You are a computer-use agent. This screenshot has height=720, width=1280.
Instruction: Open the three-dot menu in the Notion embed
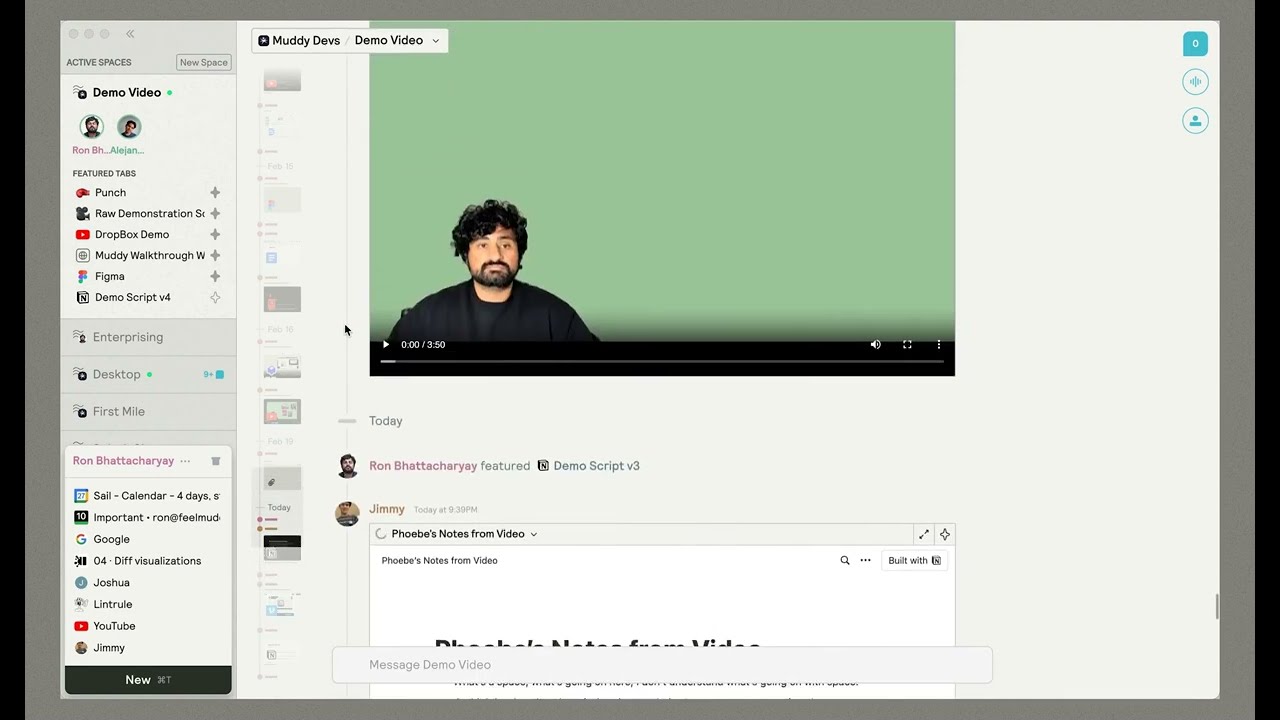[865, 561]
